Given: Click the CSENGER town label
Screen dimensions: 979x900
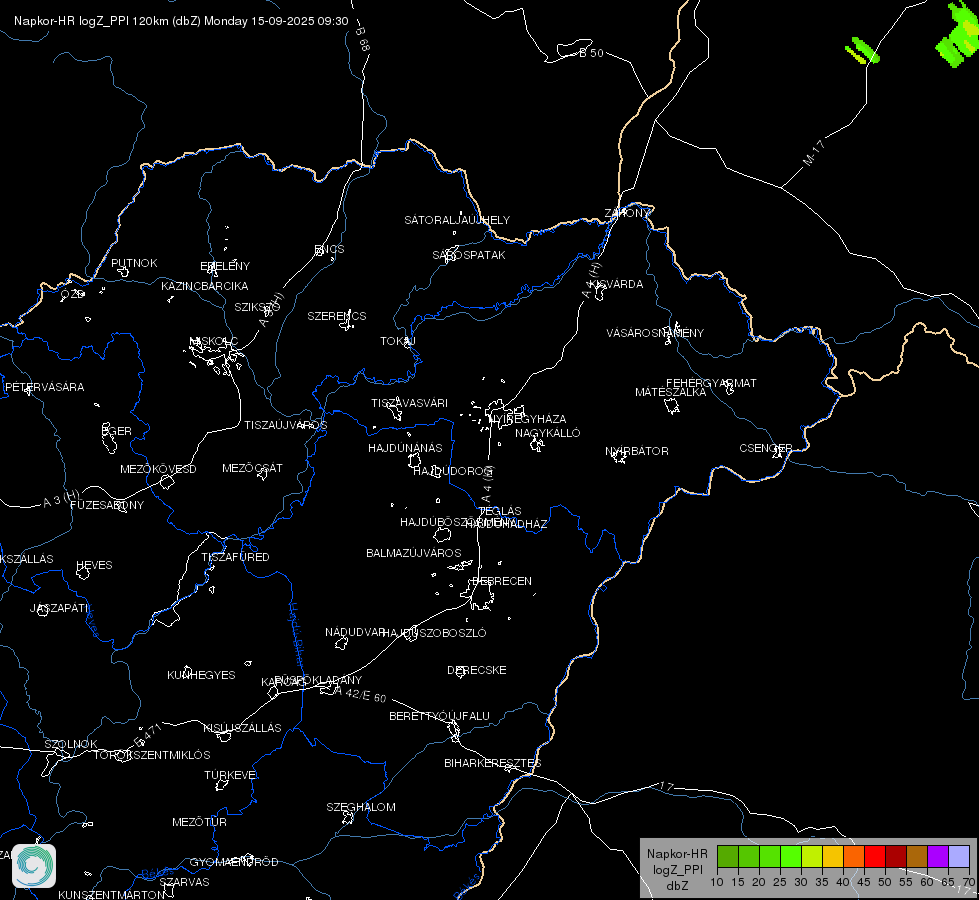Looking at the screenshot, I should [x=765, y=448].
